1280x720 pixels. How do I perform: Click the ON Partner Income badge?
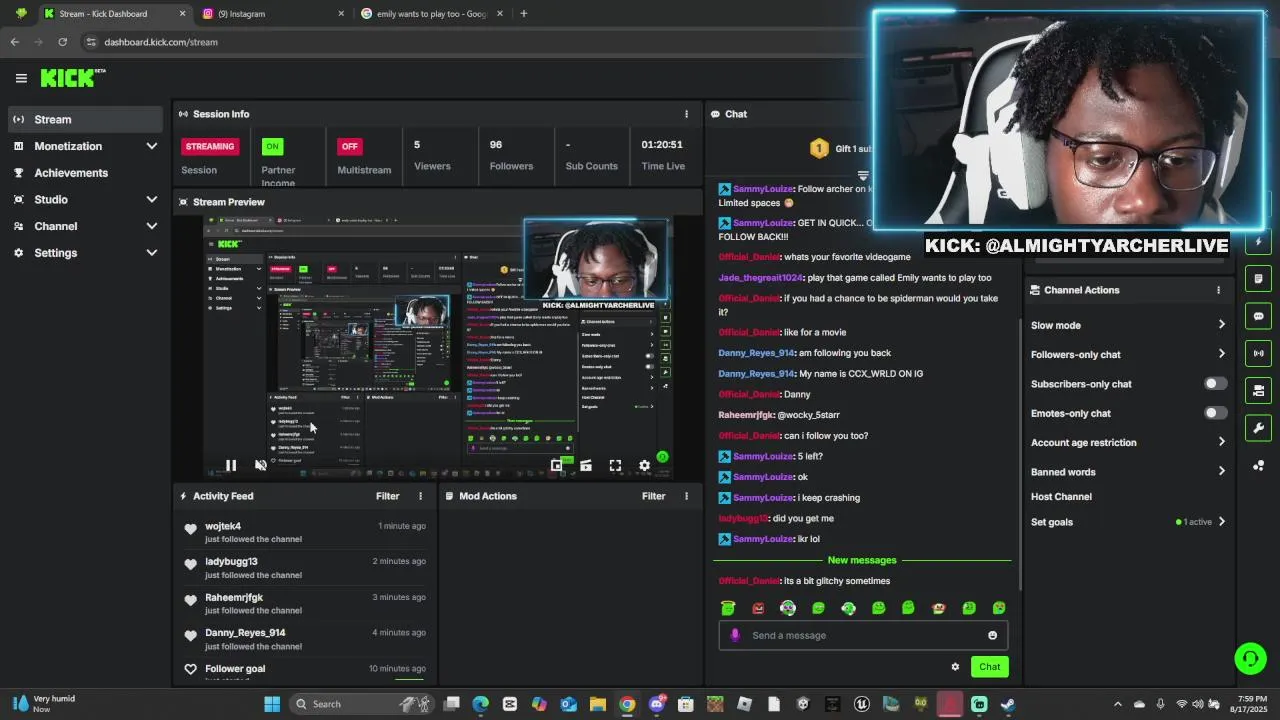[x=272, y=146]
